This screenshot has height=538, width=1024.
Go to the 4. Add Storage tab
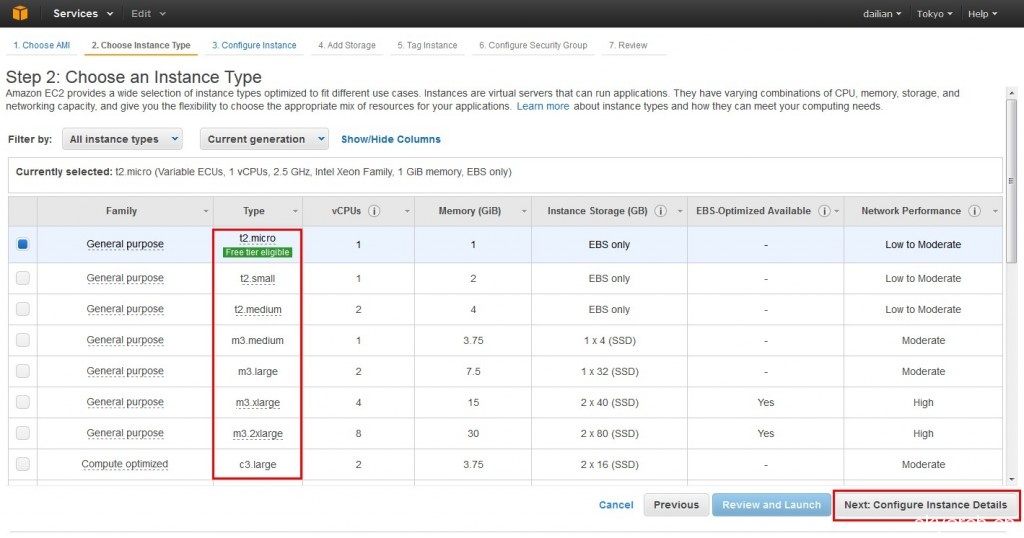coord(347,45)
